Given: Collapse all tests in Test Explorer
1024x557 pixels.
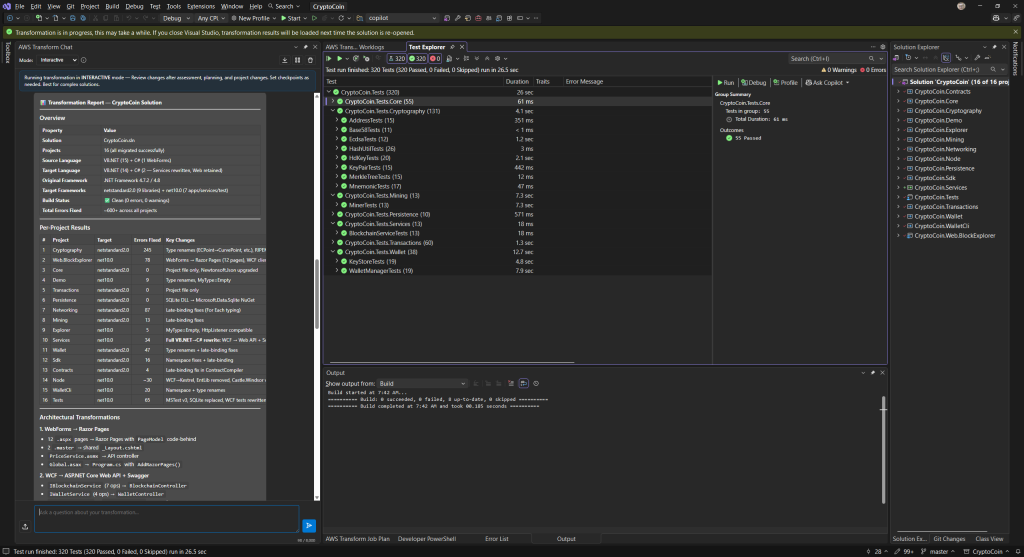Looking at the screenshot, I should pos(487,58).
